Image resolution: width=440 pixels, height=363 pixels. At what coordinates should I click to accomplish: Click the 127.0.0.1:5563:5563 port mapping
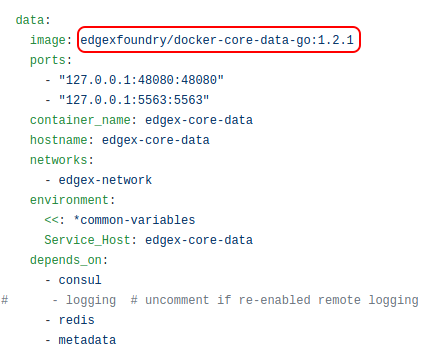[134, 100]
